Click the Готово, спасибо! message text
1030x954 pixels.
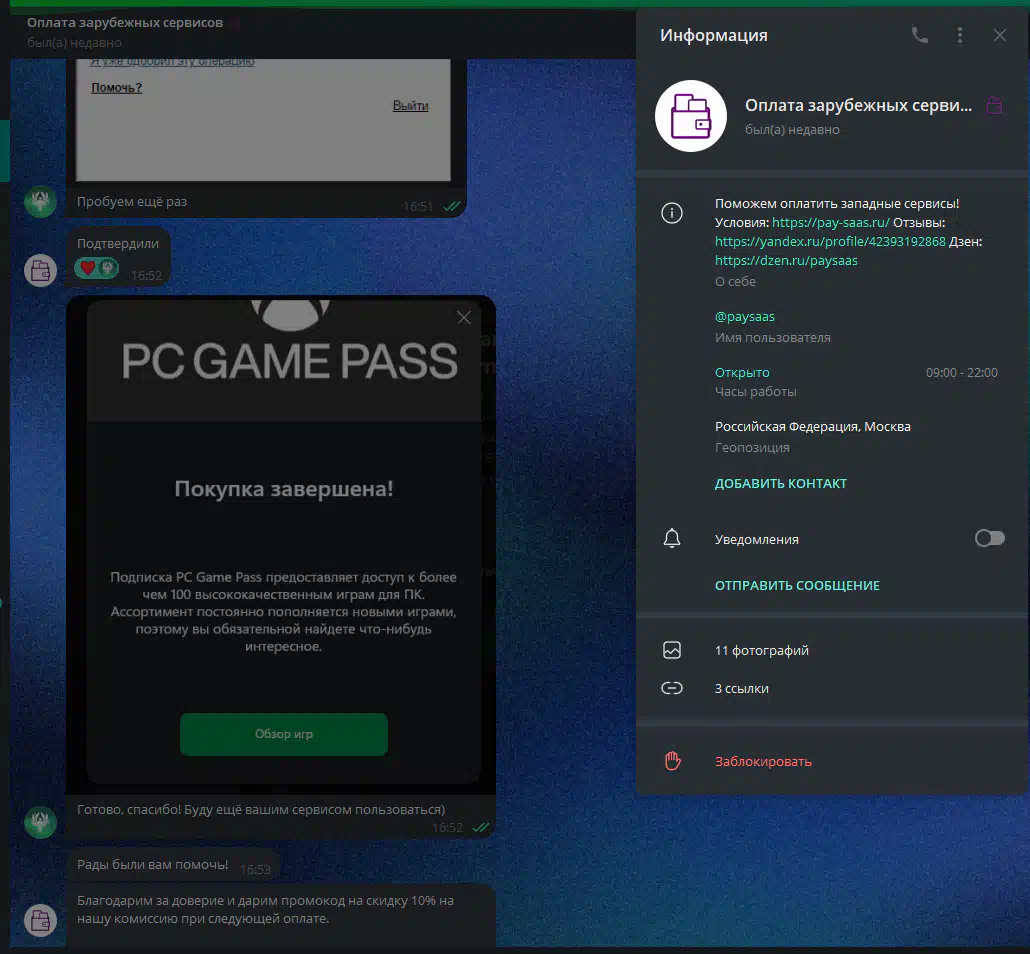pyautogui.click(x=261, y=810)
